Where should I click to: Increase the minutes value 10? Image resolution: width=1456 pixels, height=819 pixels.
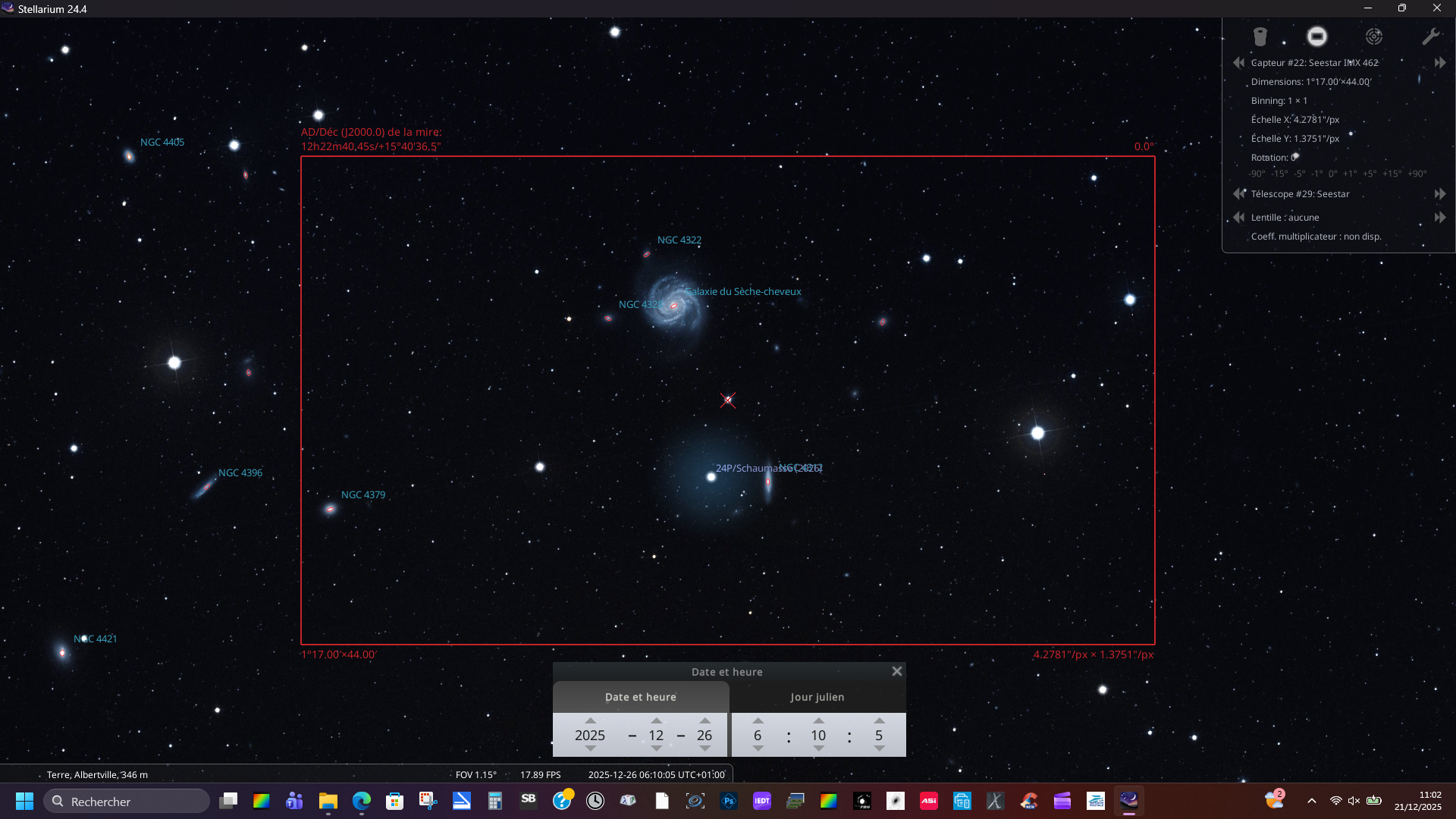(818, 720)
